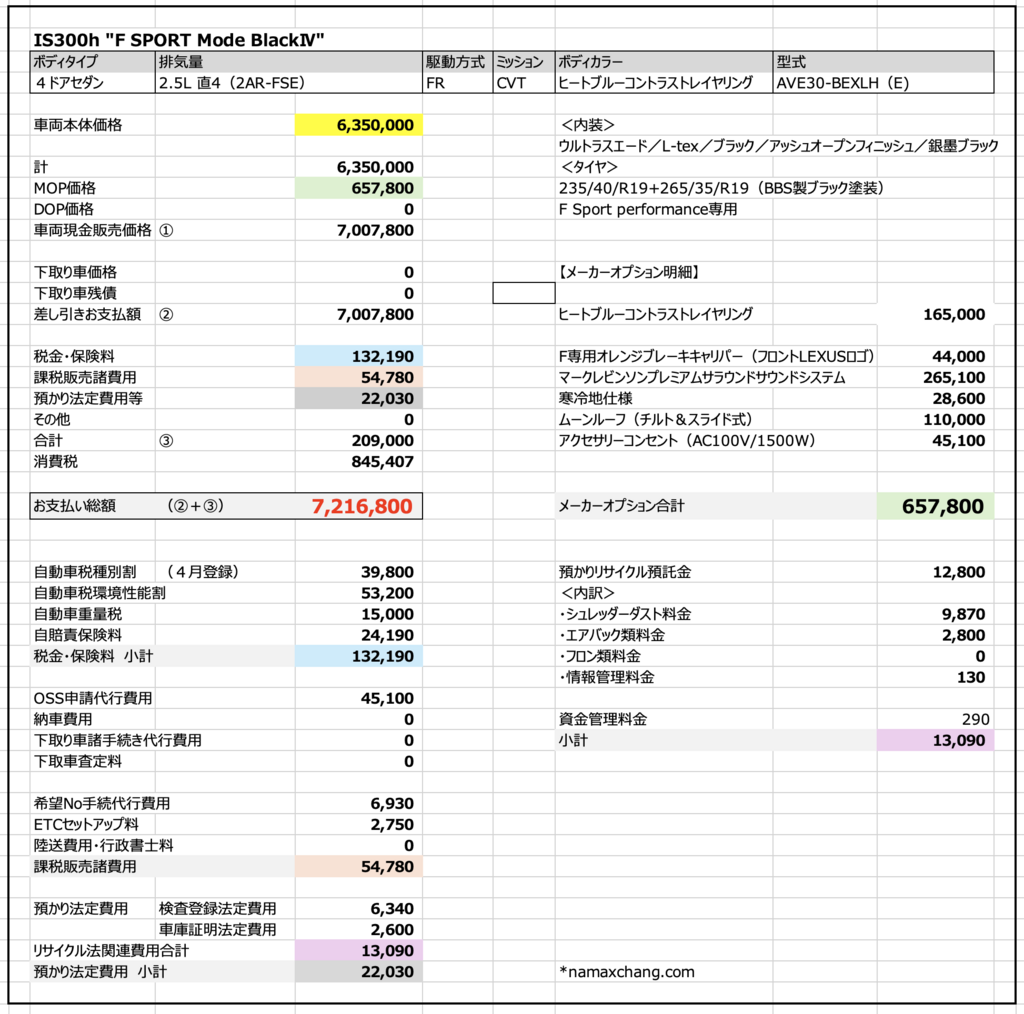Select the 合計 value 209,000
This screenshot has width=1024, height=1014.
(383, 441)
